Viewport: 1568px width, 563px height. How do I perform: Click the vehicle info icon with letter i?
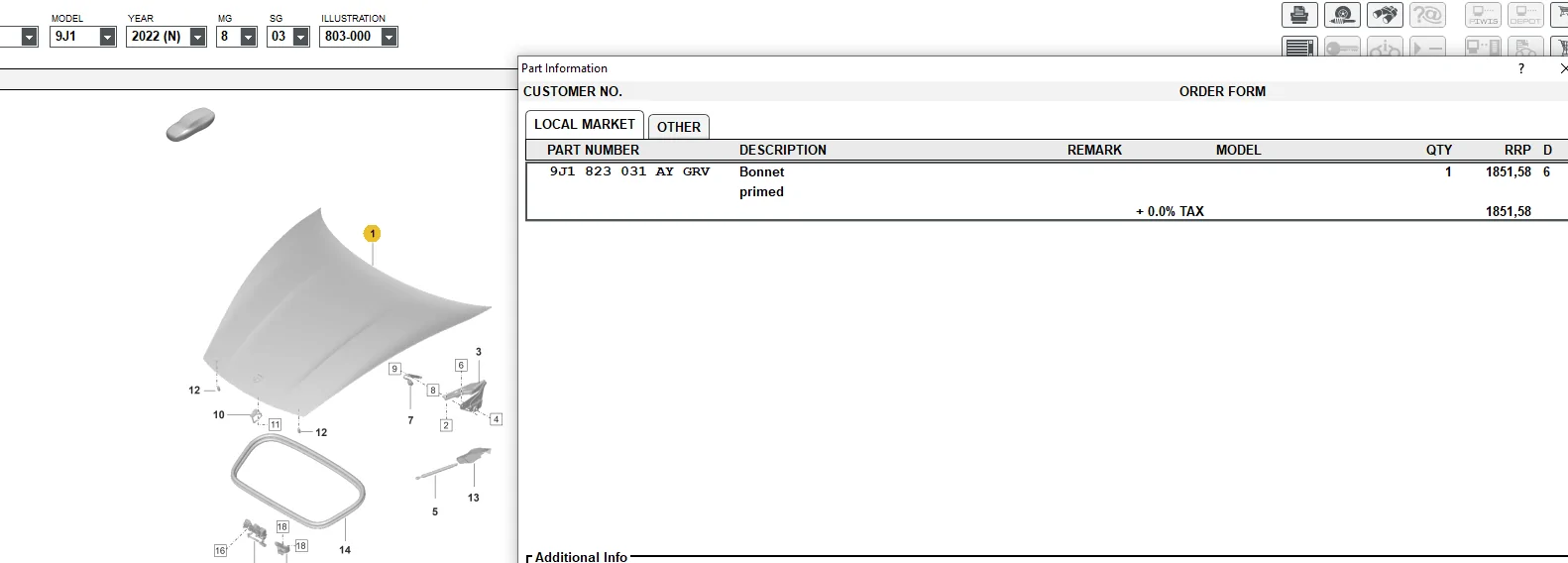click(1385, 48)
